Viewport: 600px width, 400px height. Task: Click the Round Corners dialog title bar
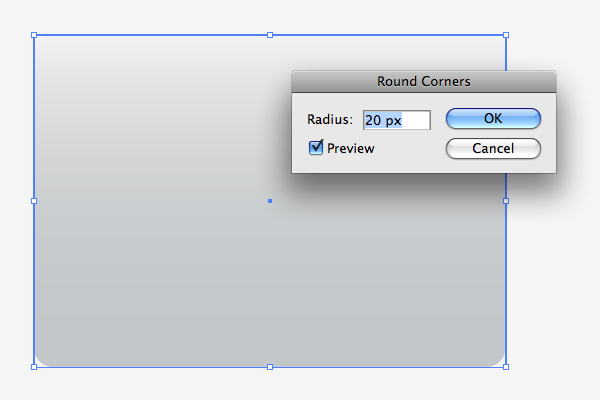click(424, 81)
